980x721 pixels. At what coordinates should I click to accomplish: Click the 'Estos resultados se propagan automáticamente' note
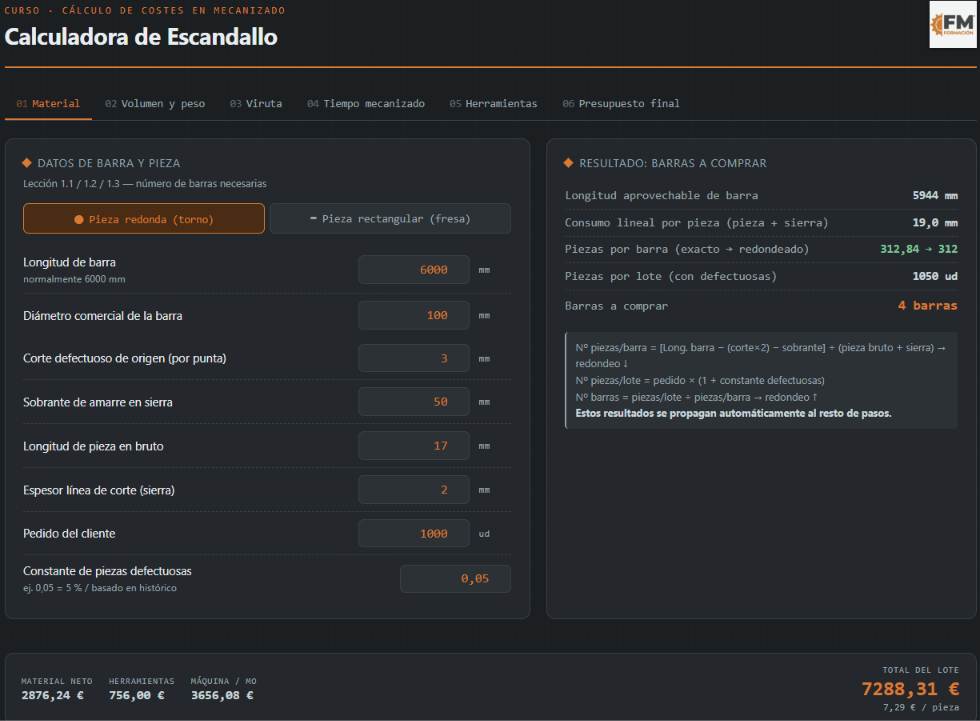(x=733, y=414)
